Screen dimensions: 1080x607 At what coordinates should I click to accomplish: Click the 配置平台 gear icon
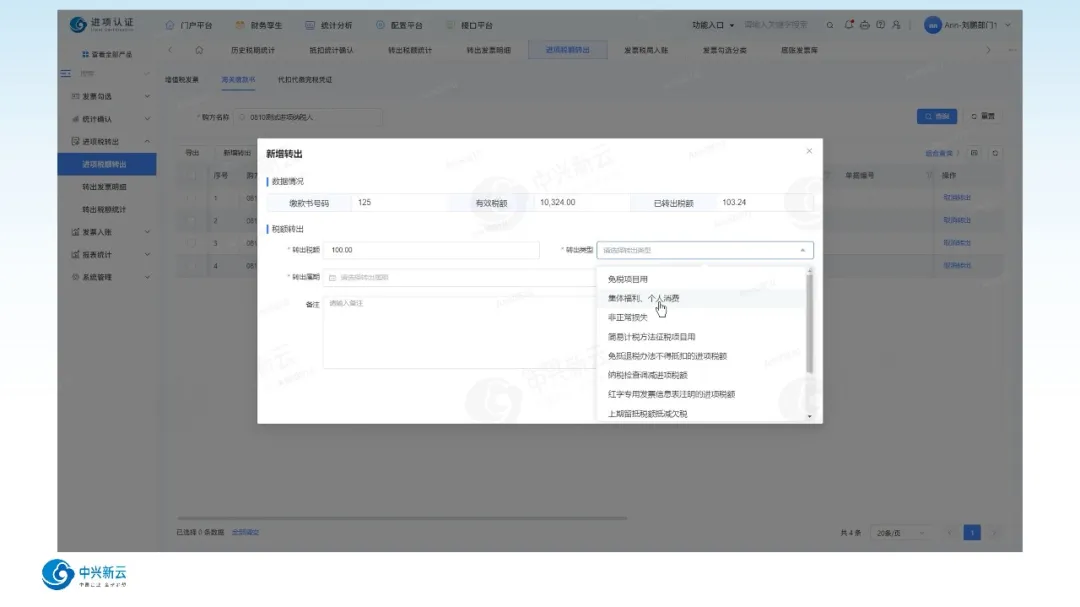(x=380, y=25)
